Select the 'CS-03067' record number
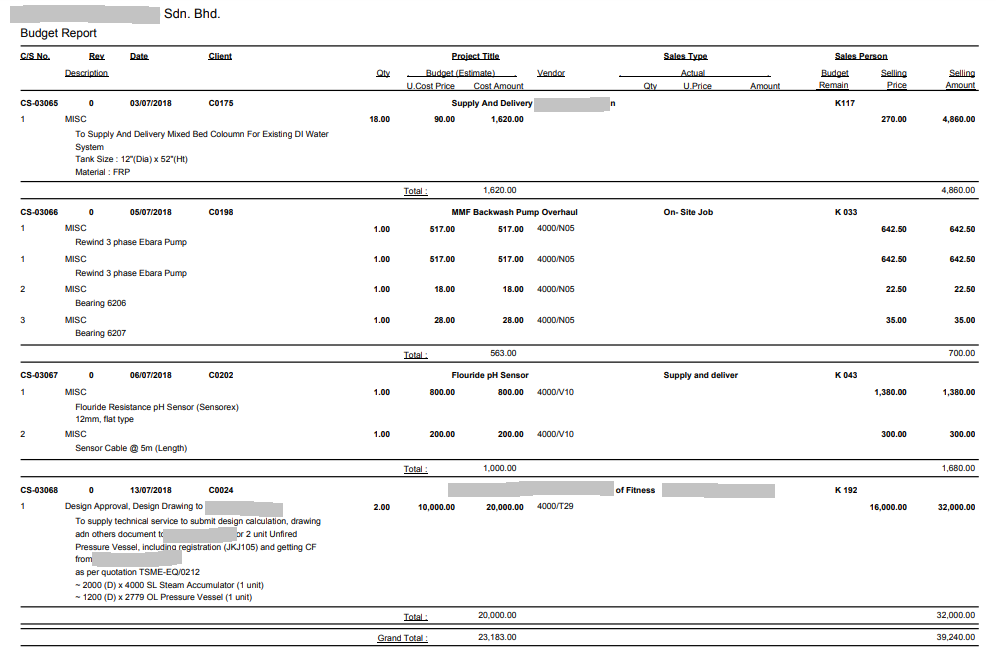Screen dimensions: 996x647 pyautogui.click(x=39, y=375)
